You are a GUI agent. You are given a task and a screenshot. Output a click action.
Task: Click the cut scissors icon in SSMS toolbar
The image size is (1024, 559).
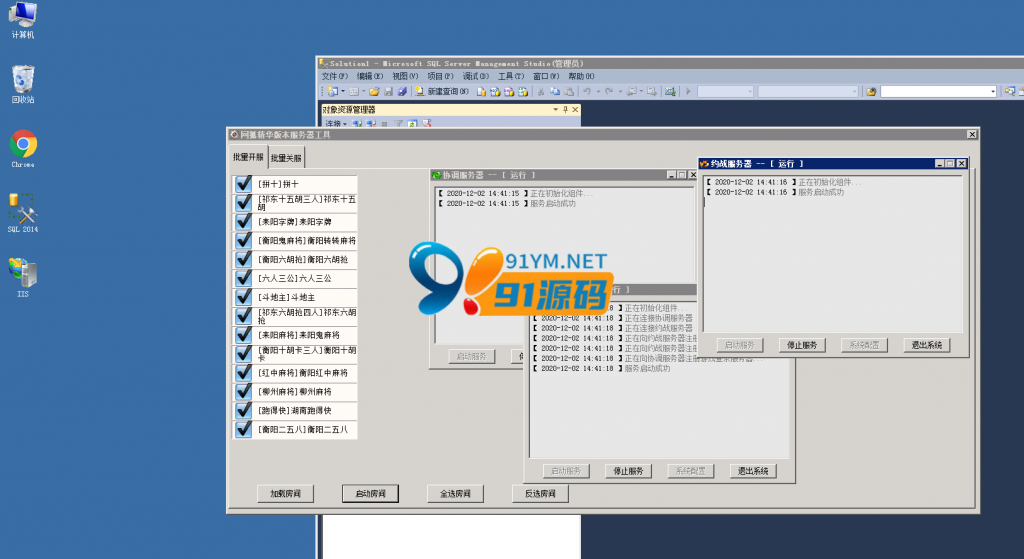coord(541,91)
